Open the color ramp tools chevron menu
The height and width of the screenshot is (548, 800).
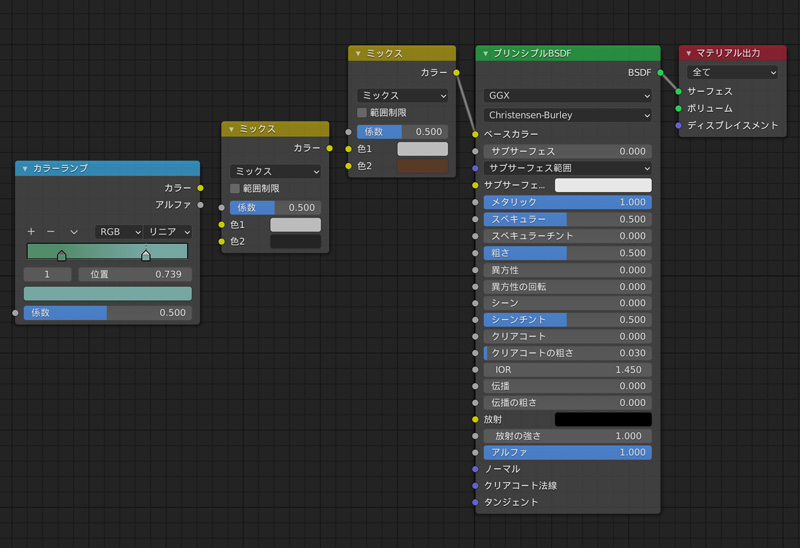[x=76, y=232]
